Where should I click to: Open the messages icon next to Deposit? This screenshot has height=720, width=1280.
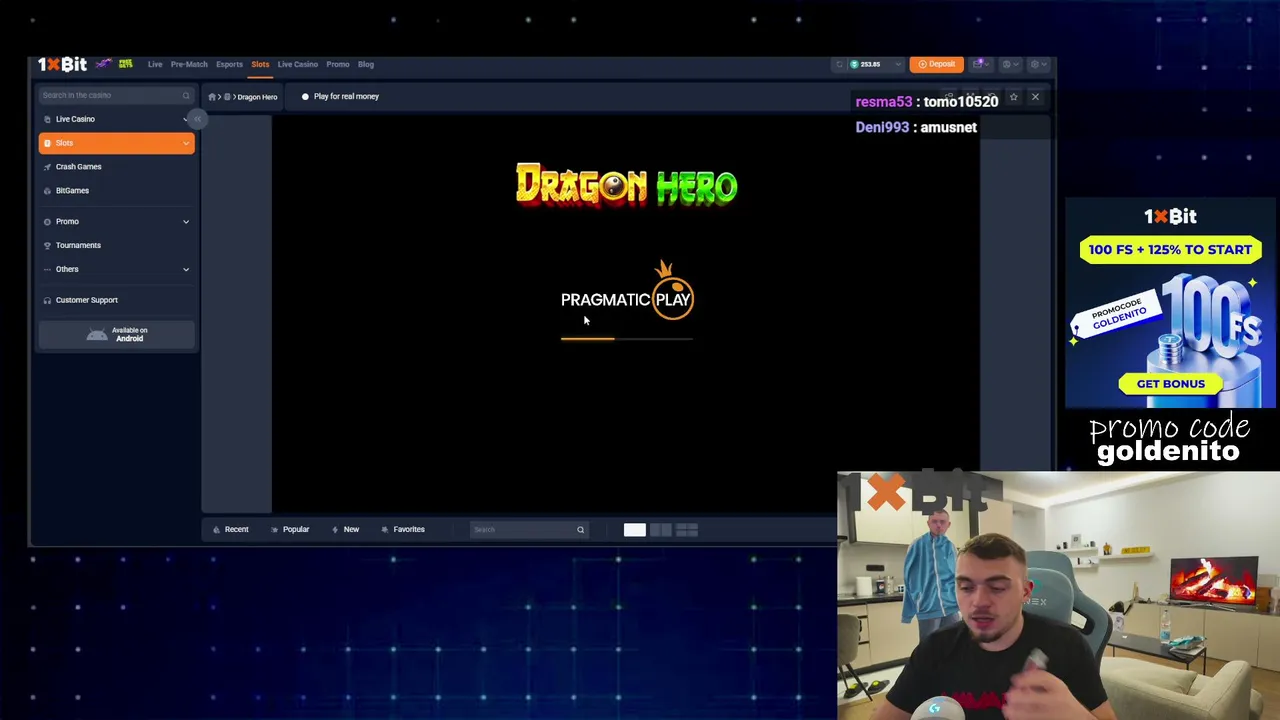(979, 64)
